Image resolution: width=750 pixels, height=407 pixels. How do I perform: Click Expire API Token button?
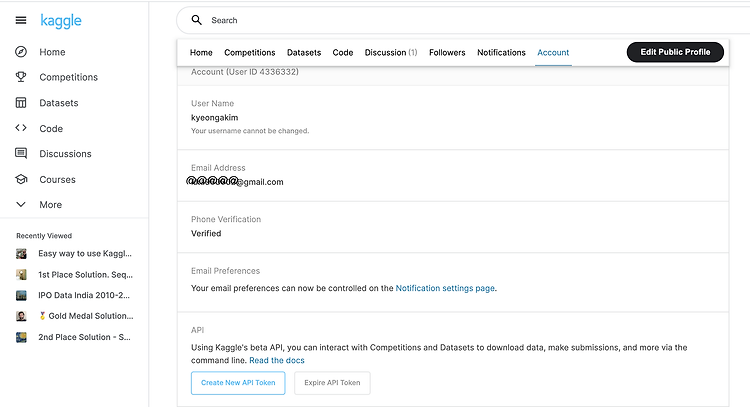pyautogui.click(x=332, y=383)
